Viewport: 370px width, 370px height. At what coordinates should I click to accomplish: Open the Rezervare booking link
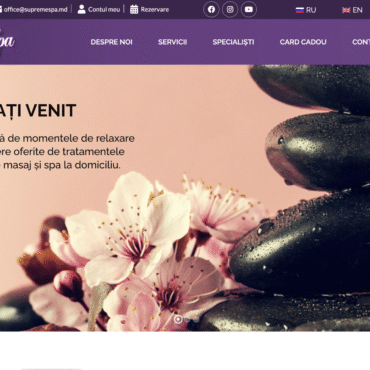[155, 10]
